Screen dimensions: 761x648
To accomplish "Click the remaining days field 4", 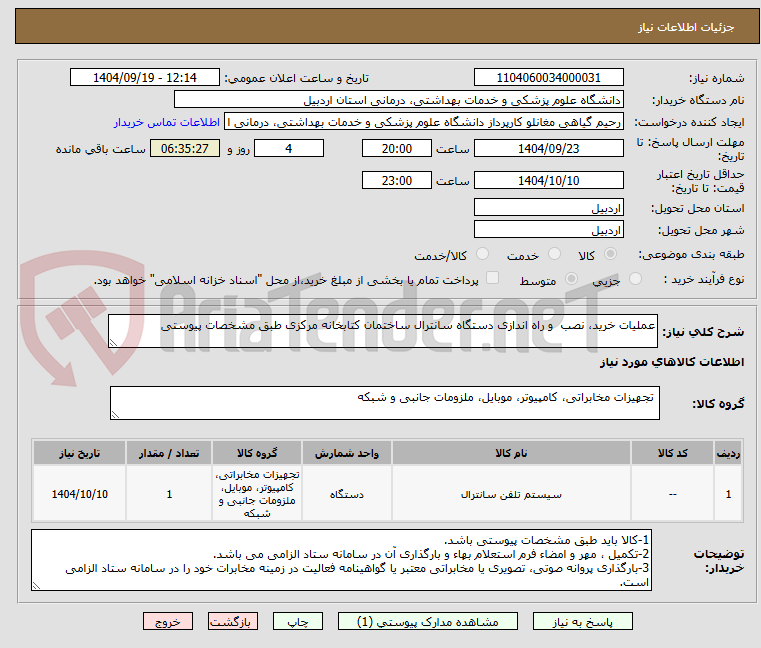I will [x=289, y=148].
